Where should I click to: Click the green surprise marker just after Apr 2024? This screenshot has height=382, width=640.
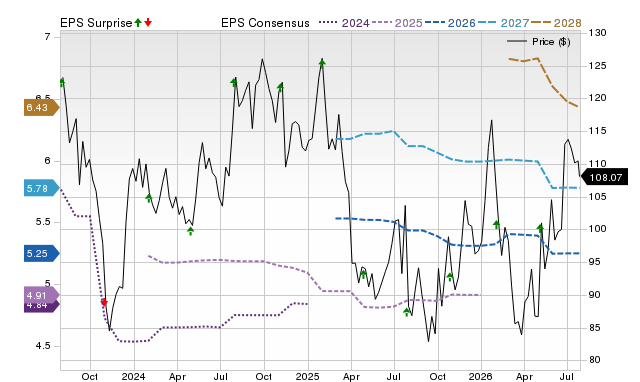point(191,231)
